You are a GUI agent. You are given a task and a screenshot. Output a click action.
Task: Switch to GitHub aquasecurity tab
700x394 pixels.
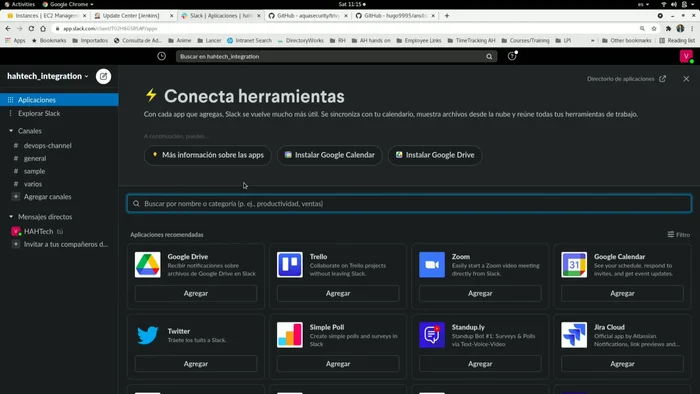point(308,16)
